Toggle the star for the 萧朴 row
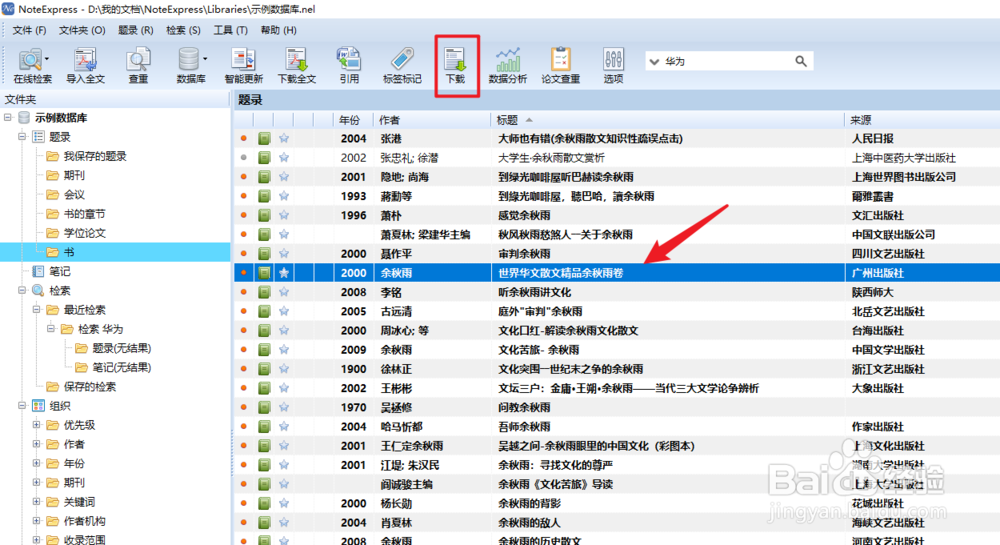This screenshot has height=545, width=1000. tap(284, 215)
